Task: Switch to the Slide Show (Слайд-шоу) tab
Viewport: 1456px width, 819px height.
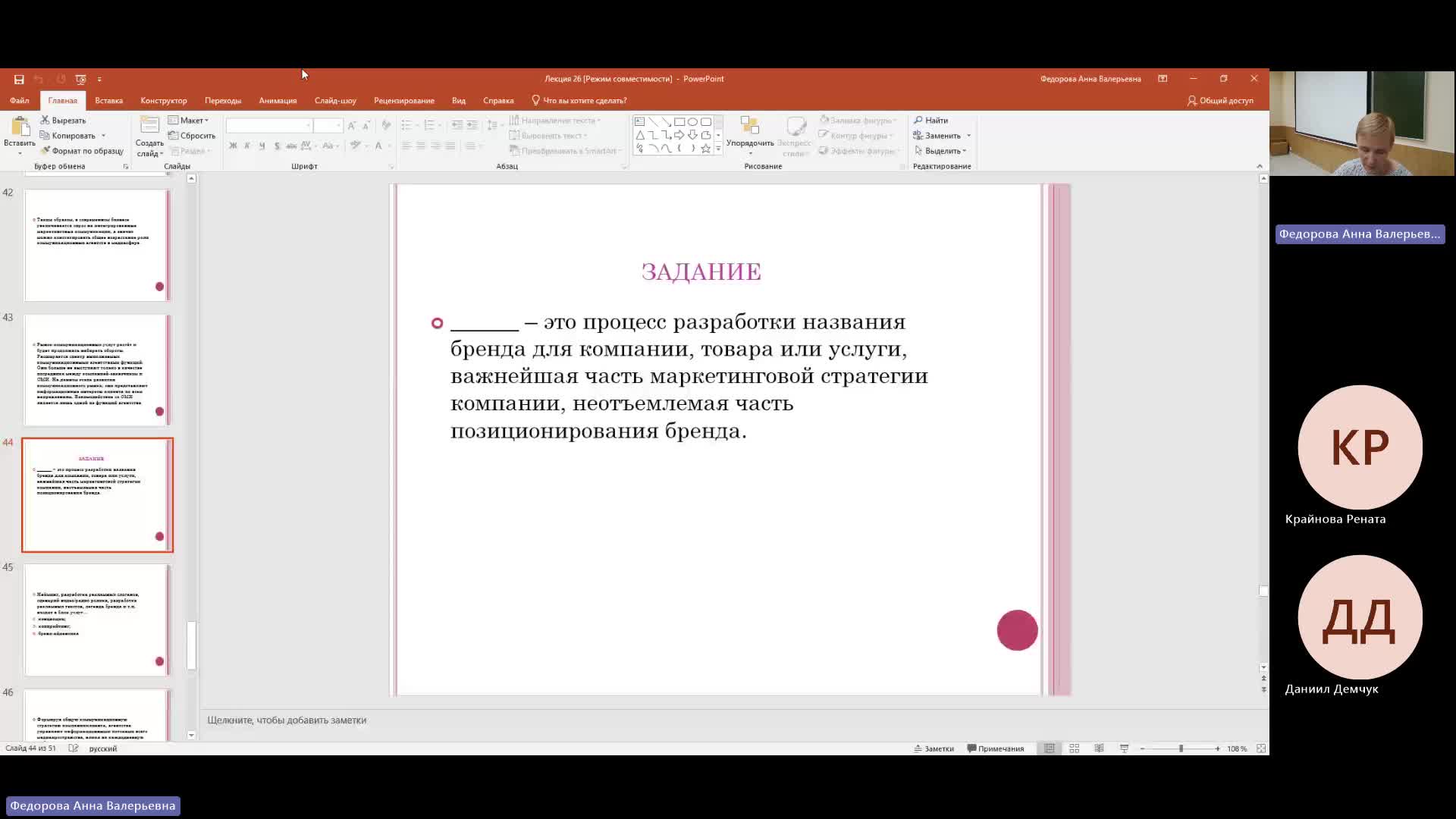Action: click(335, 101)
